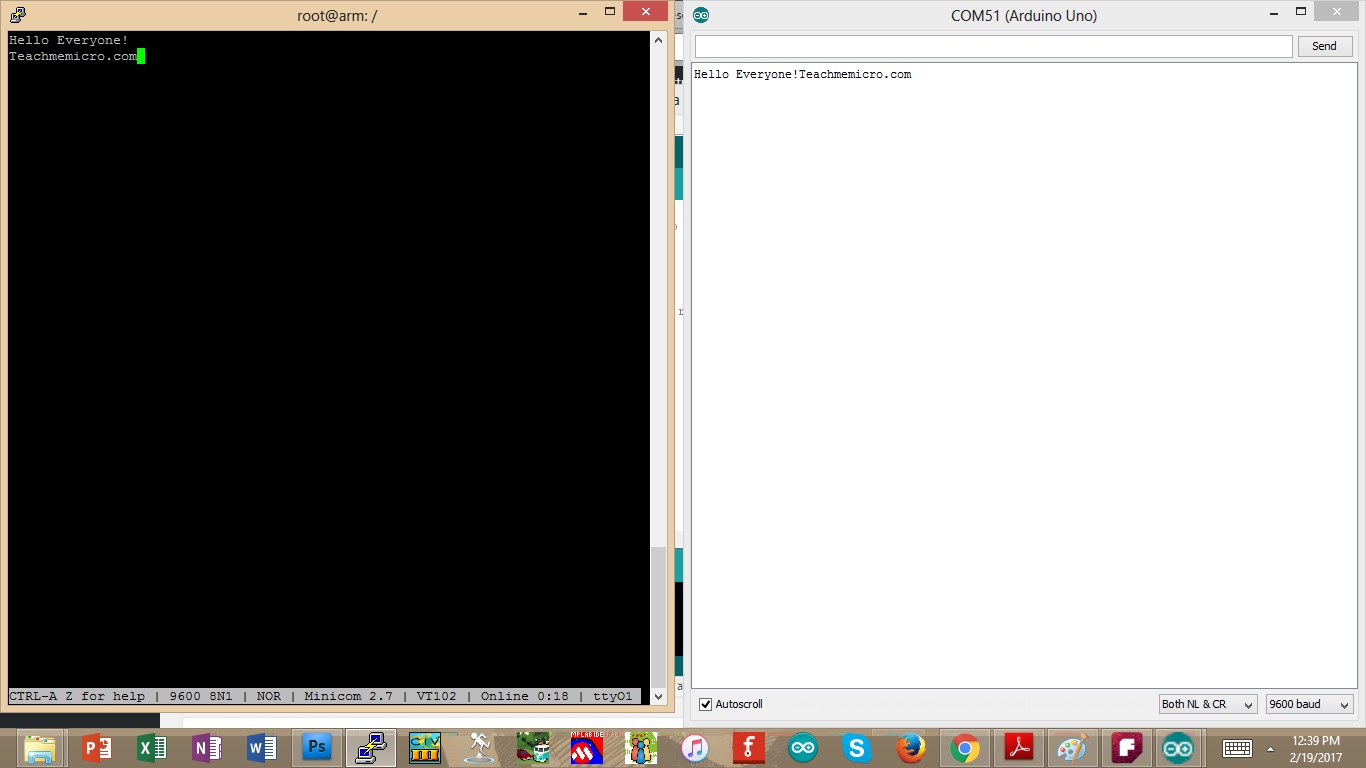Screen dimensions: 1366x768
Task: Click the PuTTY icon in terminal title bar
Action: tap(18, 15)
